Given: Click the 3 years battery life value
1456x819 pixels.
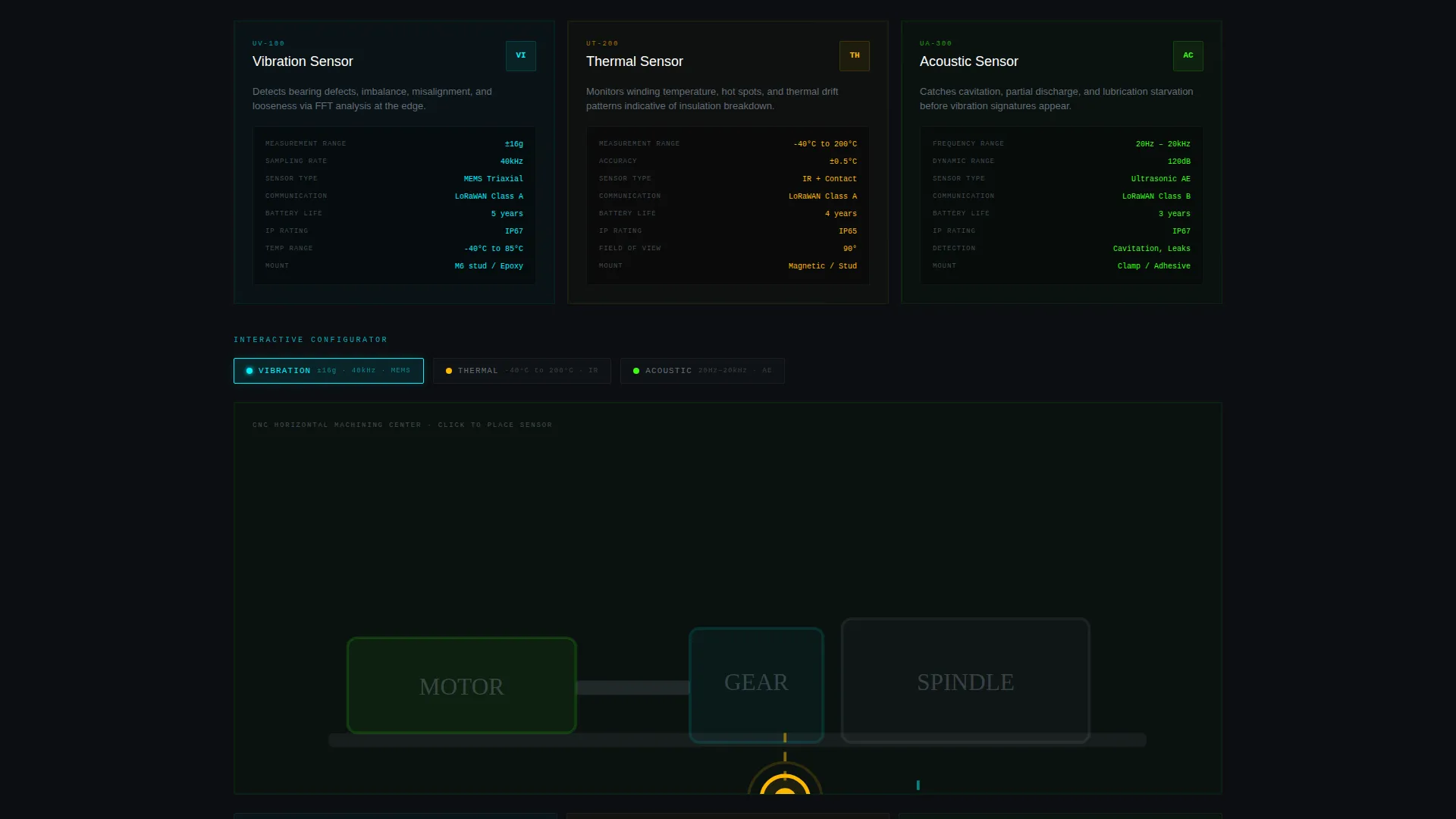Looking at the screenshot, I should point(1175,214).
